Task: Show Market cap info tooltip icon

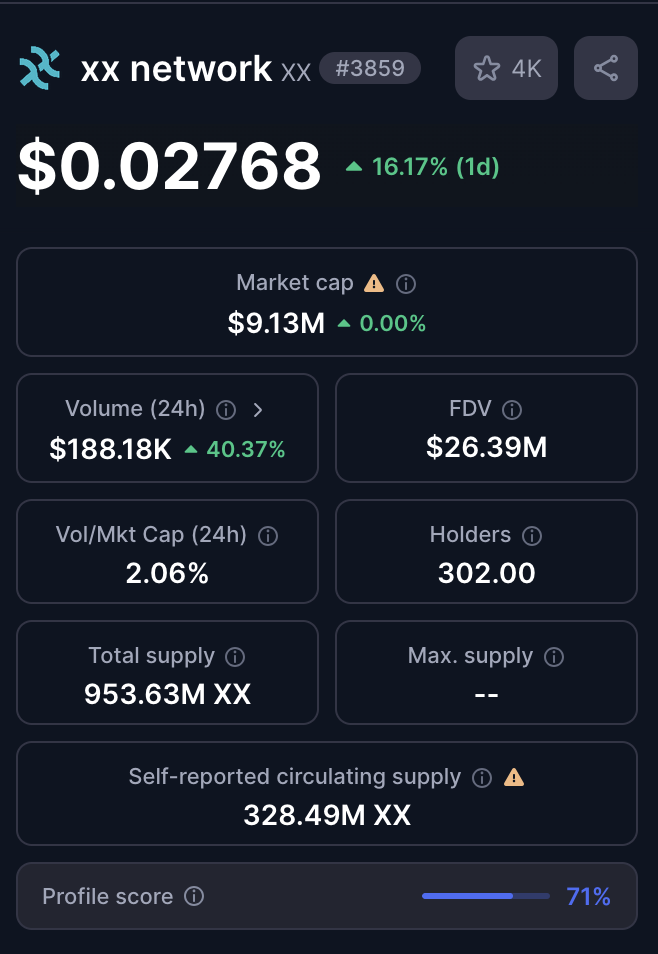Action: [x=406, y=284]
